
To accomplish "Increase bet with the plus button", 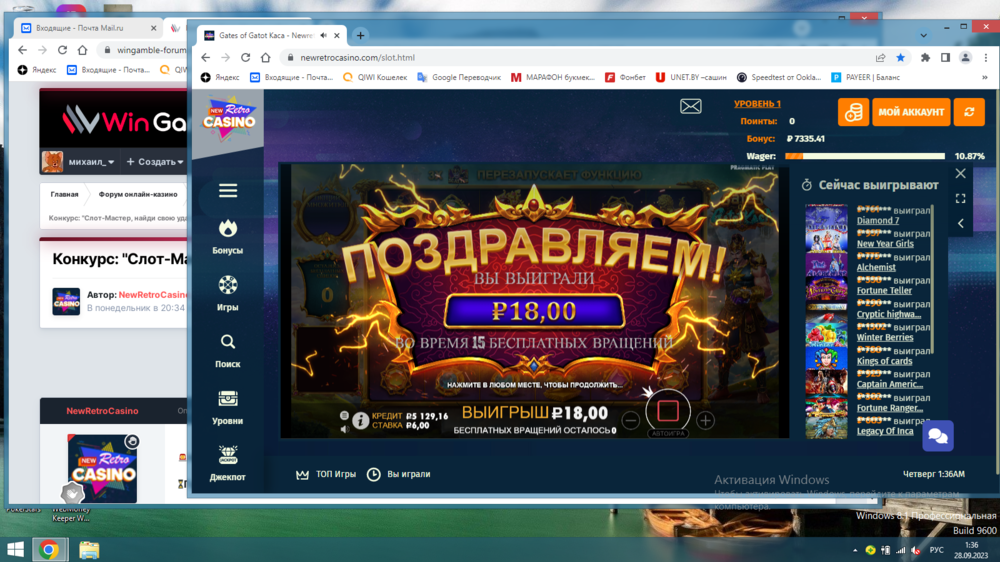I will pos(705,421).
